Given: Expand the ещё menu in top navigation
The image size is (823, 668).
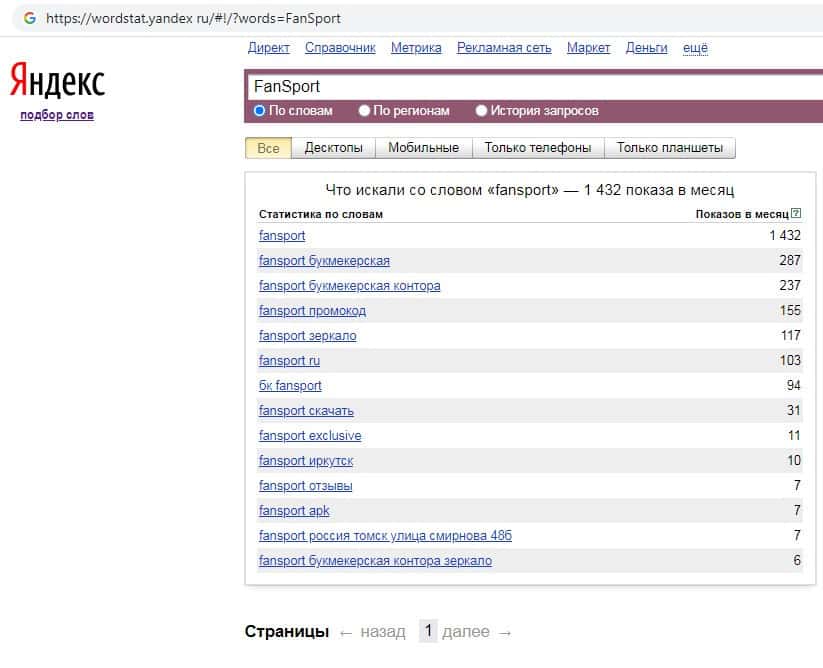Looking at the screenshot, I should click(695, 48).
